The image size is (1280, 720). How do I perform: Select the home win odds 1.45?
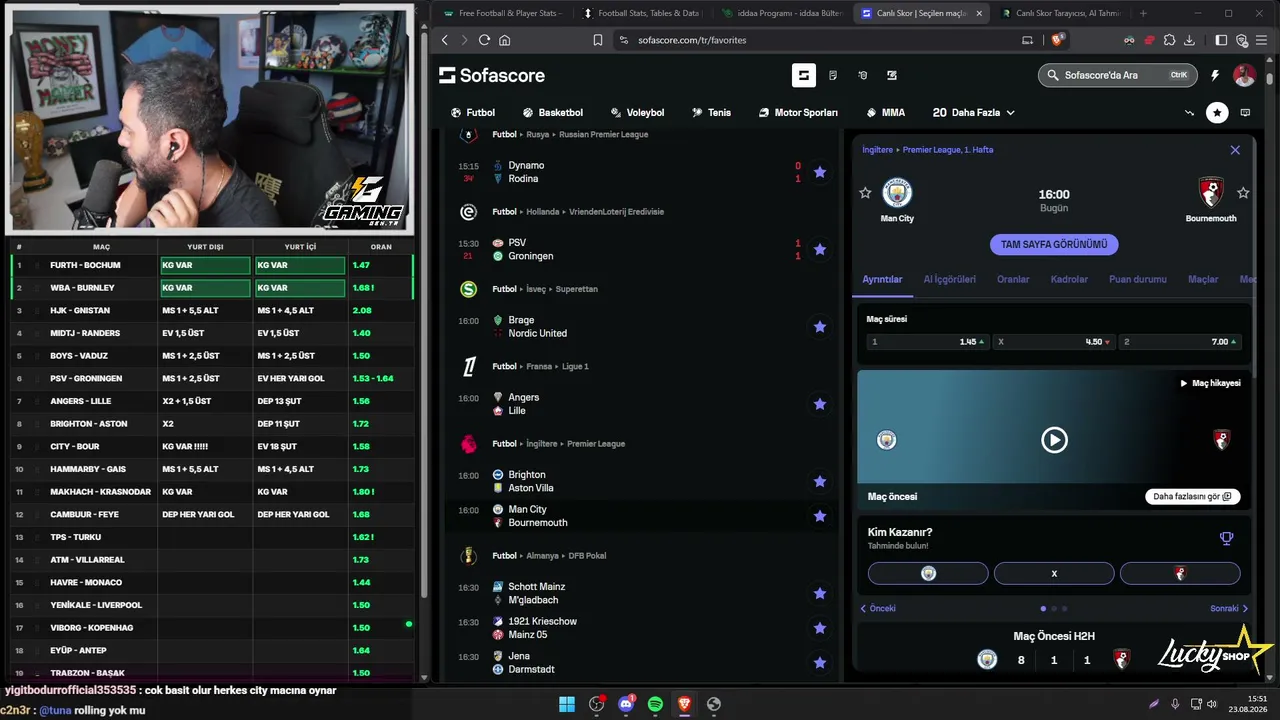928,342
